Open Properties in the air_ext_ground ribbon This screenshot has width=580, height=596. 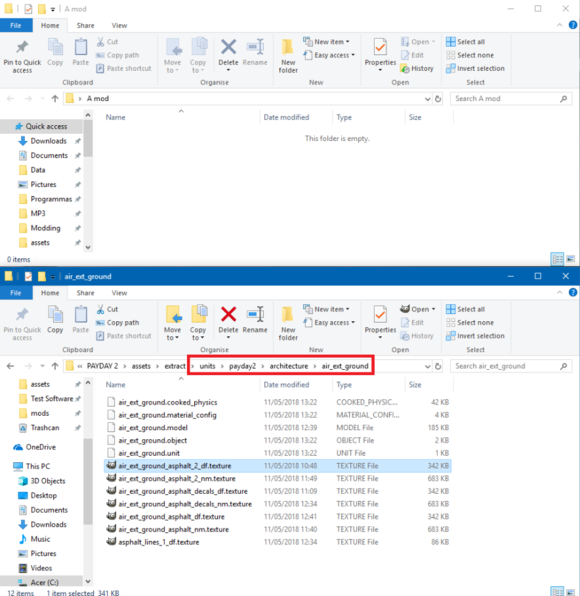pos(380,321)
